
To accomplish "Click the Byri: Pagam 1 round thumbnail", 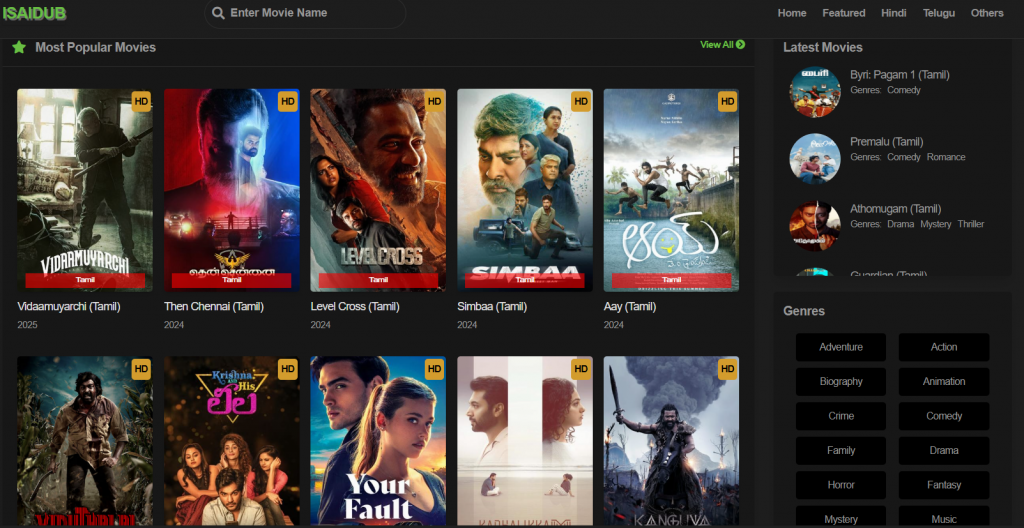I will coord(815,92).
